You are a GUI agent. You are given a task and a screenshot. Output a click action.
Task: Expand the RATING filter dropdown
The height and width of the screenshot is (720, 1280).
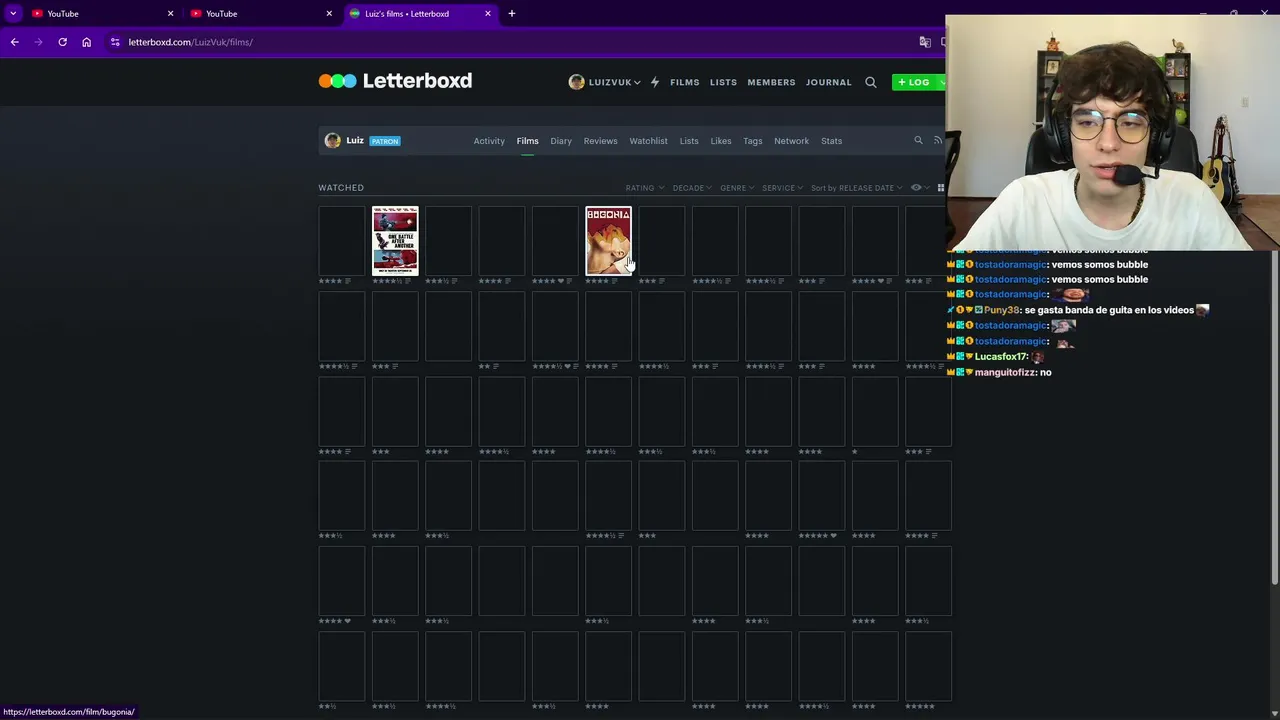point(644,188)
